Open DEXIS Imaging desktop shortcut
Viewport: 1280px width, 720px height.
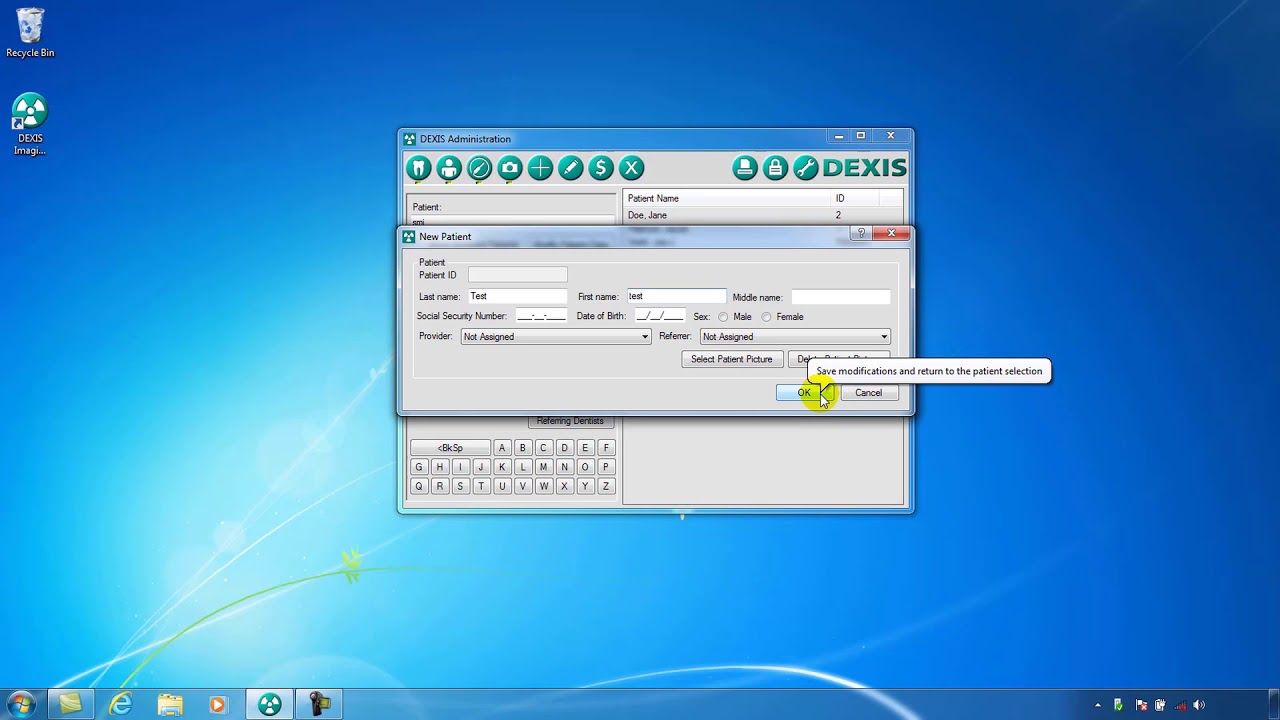[30, 125]
